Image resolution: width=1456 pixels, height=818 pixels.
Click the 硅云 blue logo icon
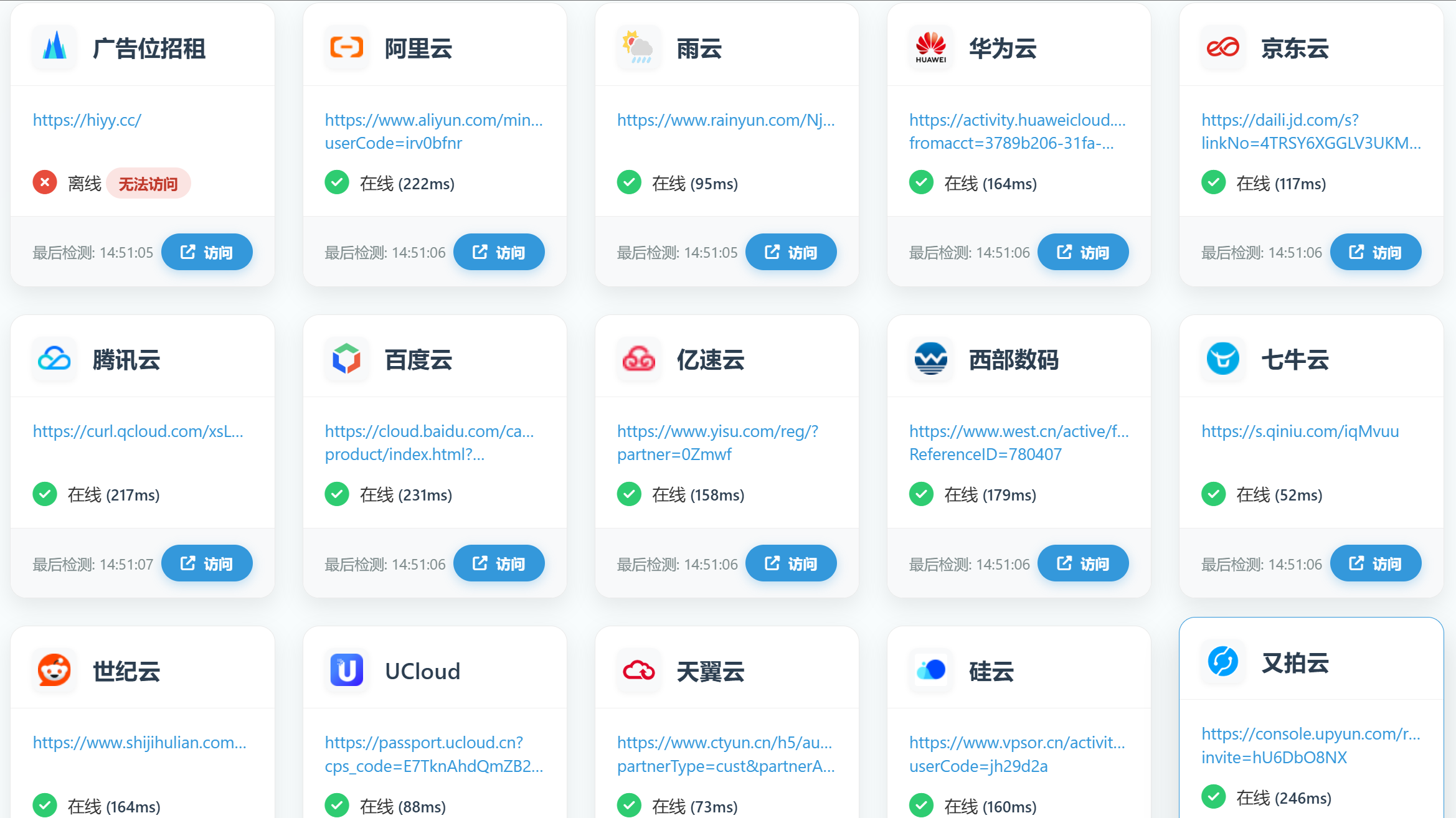coord(930,670)
